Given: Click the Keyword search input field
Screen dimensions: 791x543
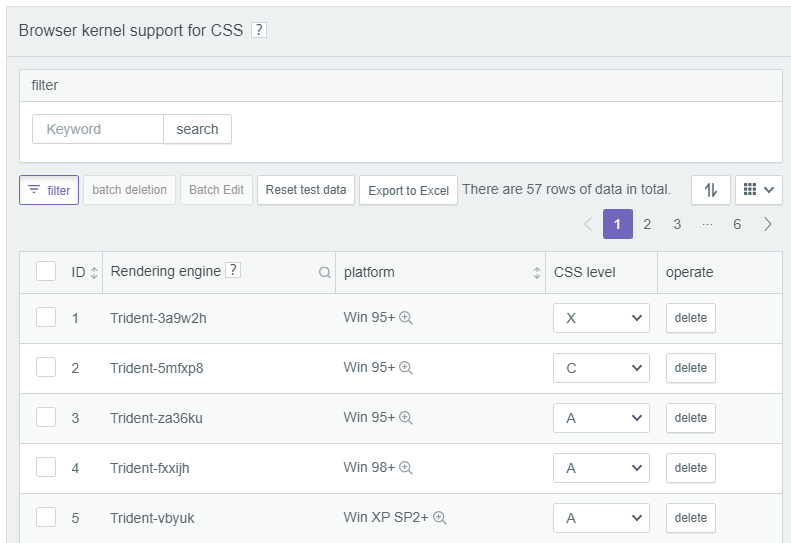Looking at the screenshot, I should pos(98,129).
